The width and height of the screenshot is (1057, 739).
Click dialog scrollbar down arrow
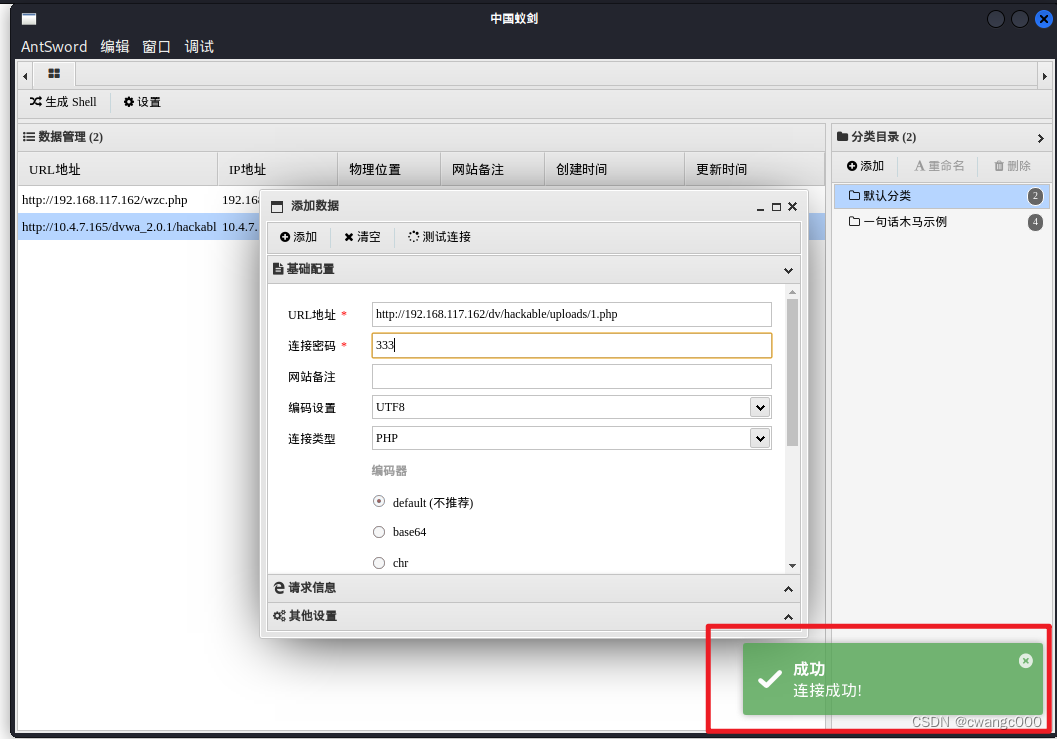pyautogui.click(x=792, y=566)
